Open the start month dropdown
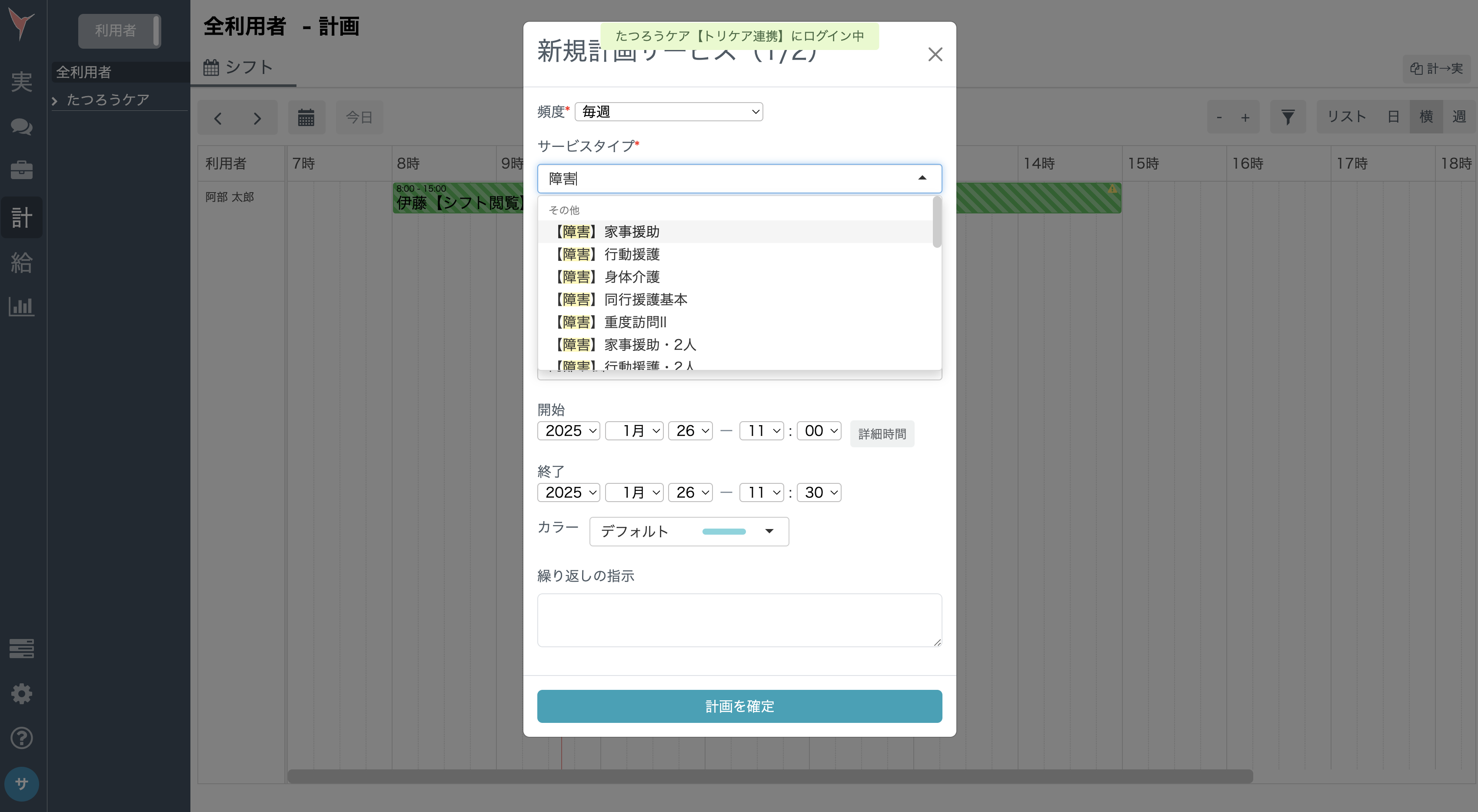Viewport: 1478px width, 812px height. (634, 430)
